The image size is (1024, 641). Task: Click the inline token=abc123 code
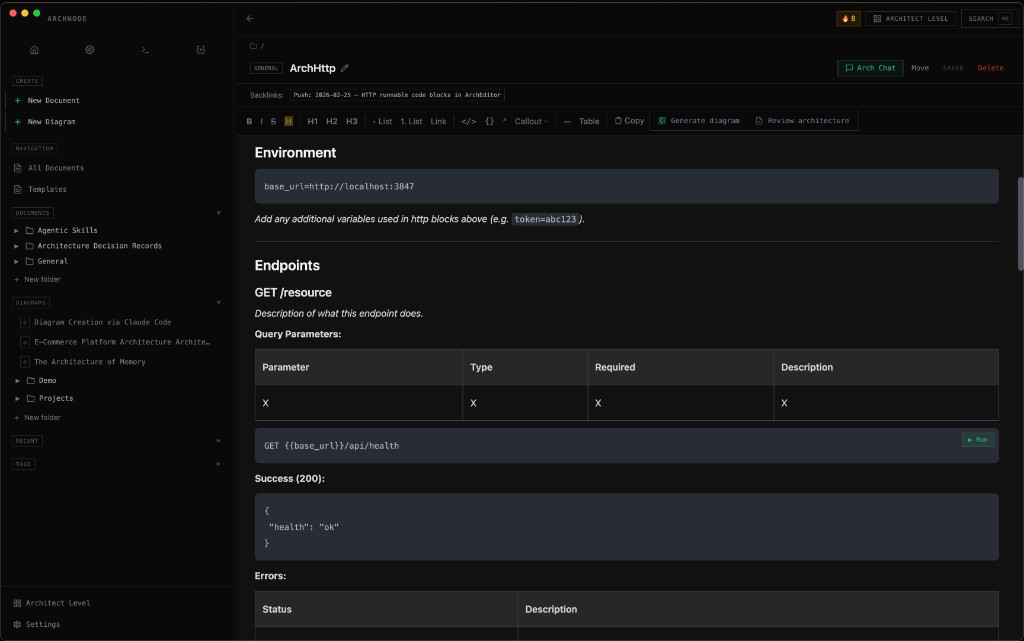[545, 219]
